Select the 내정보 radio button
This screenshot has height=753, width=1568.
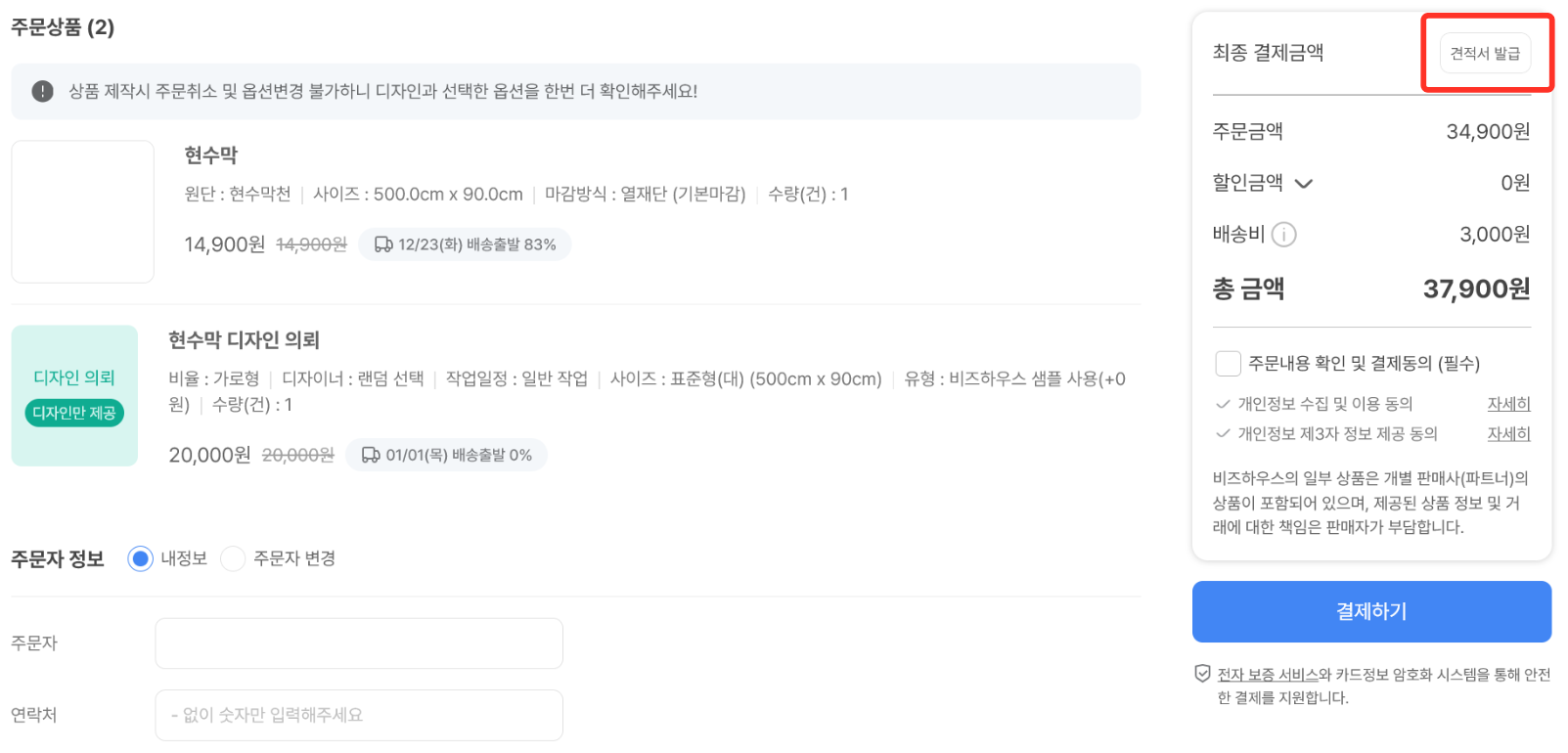tap(141, 558)
